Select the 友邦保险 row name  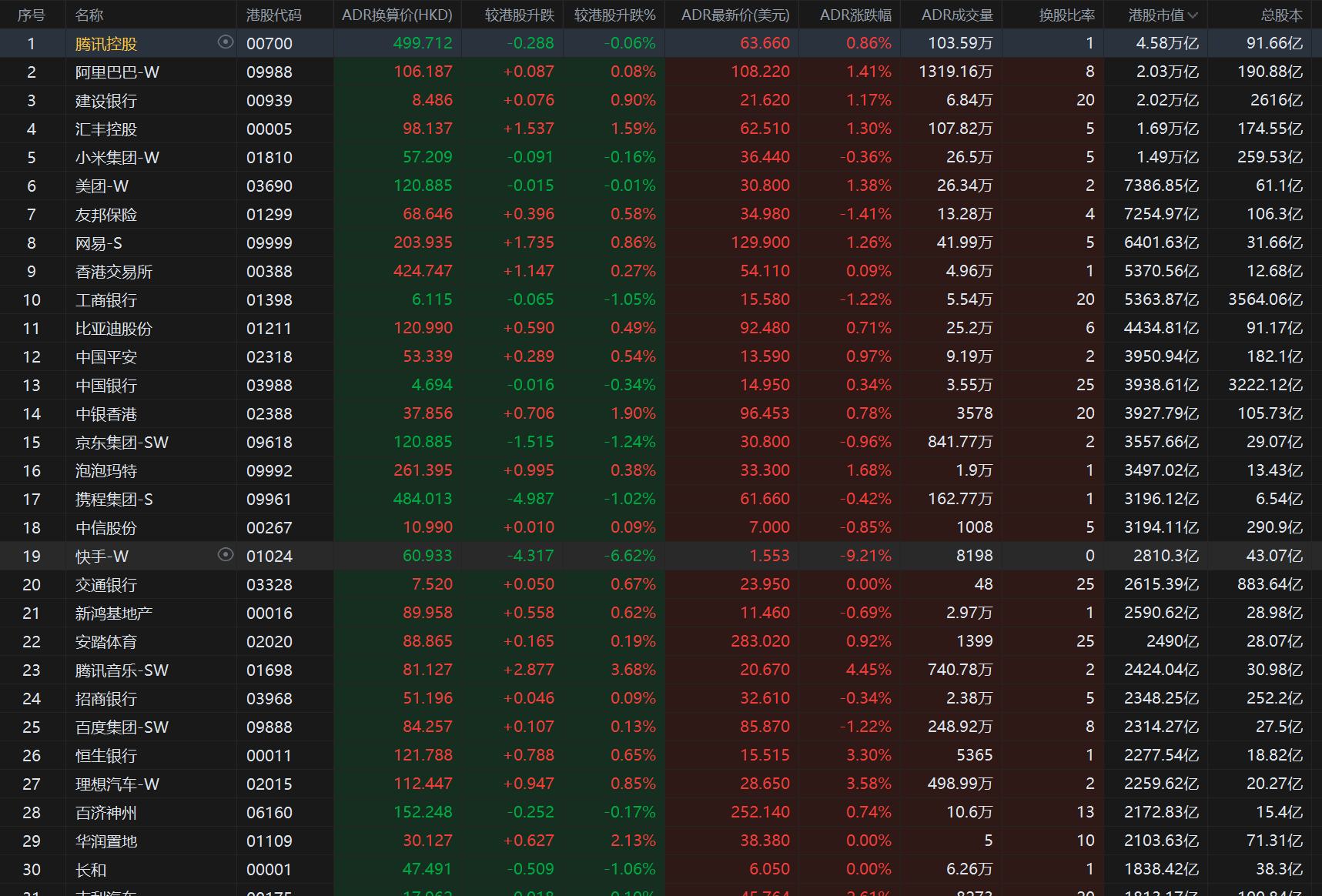point(106,215)
